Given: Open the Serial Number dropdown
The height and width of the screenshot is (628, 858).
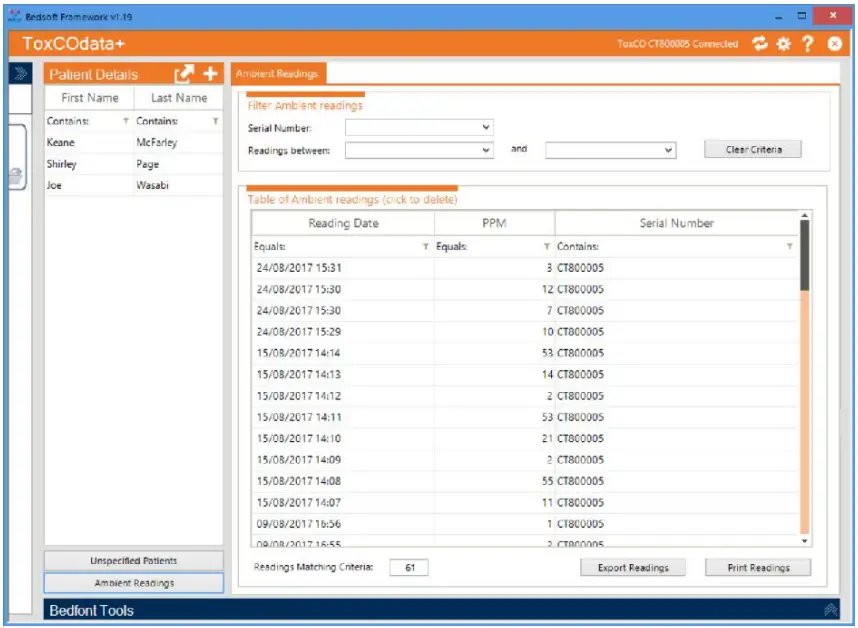Looking at the screenshot, I should [485, 126].
